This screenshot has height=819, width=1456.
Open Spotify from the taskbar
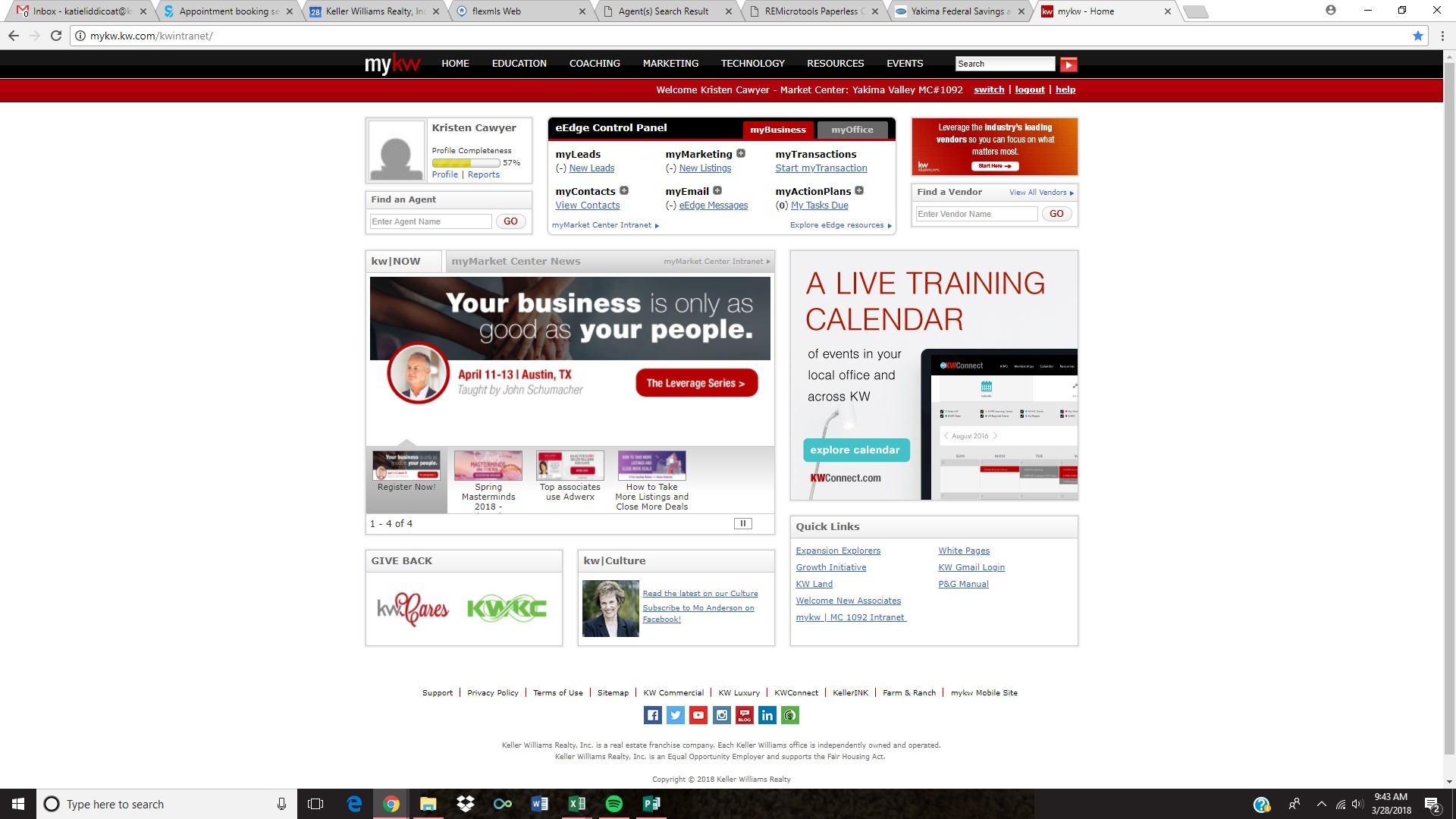(614, 804)
